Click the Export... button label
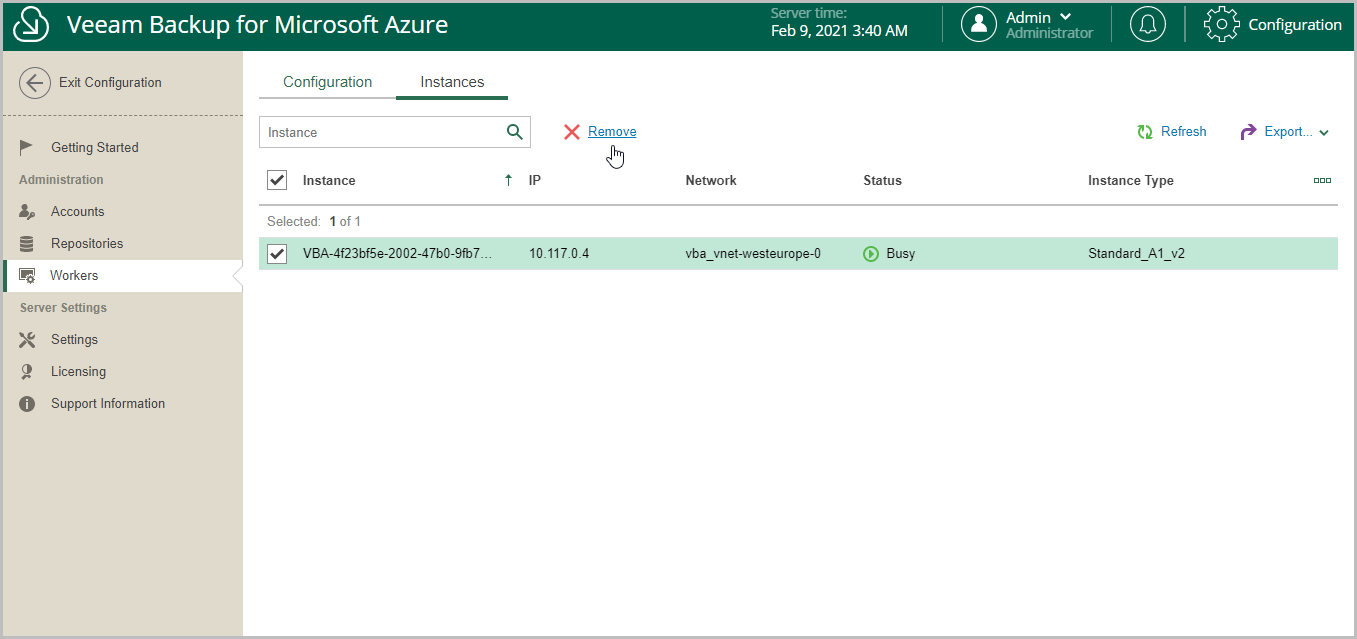Viewport: 1357px width, 639px height. (1289, 132)
